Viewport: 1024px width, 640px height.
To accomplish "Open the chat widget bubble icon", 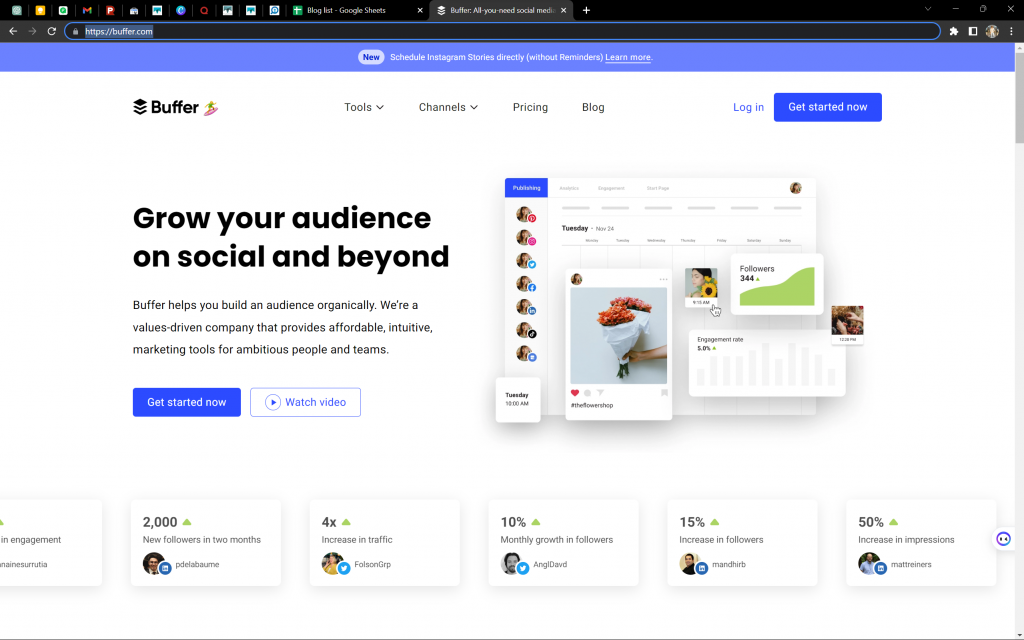I will pos(1003,539).
